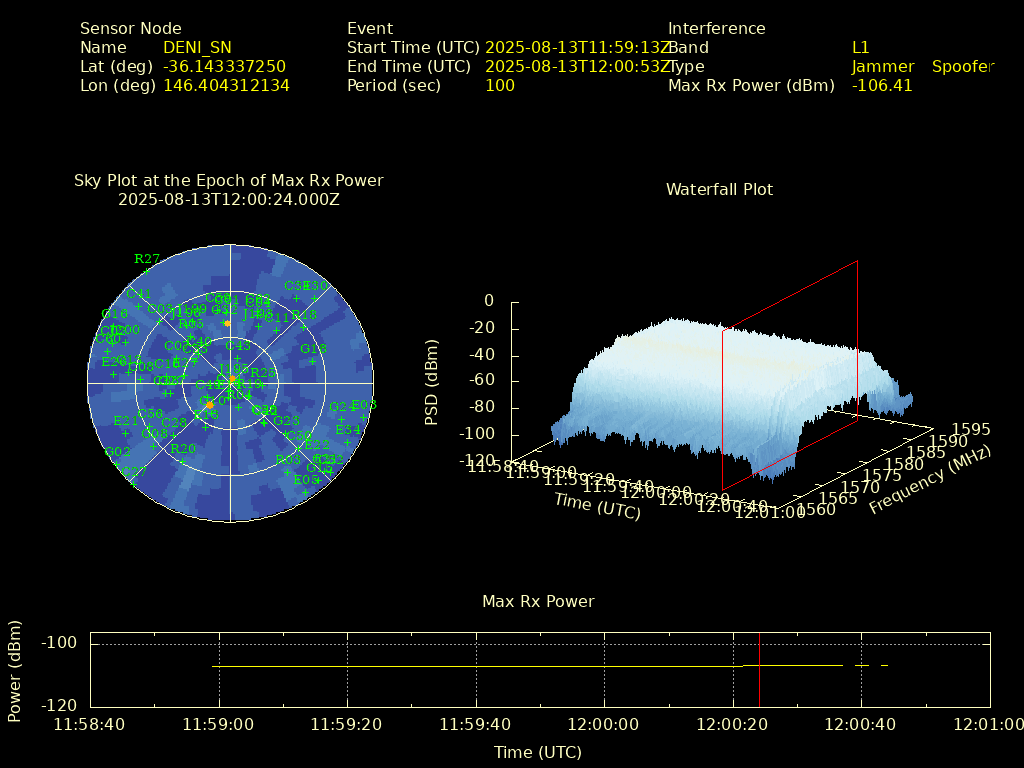This screenshot has height=768, width=1024.
Task: Click the Spoofer interference type label
Action: pyautogui.click(x=962, y=67)
